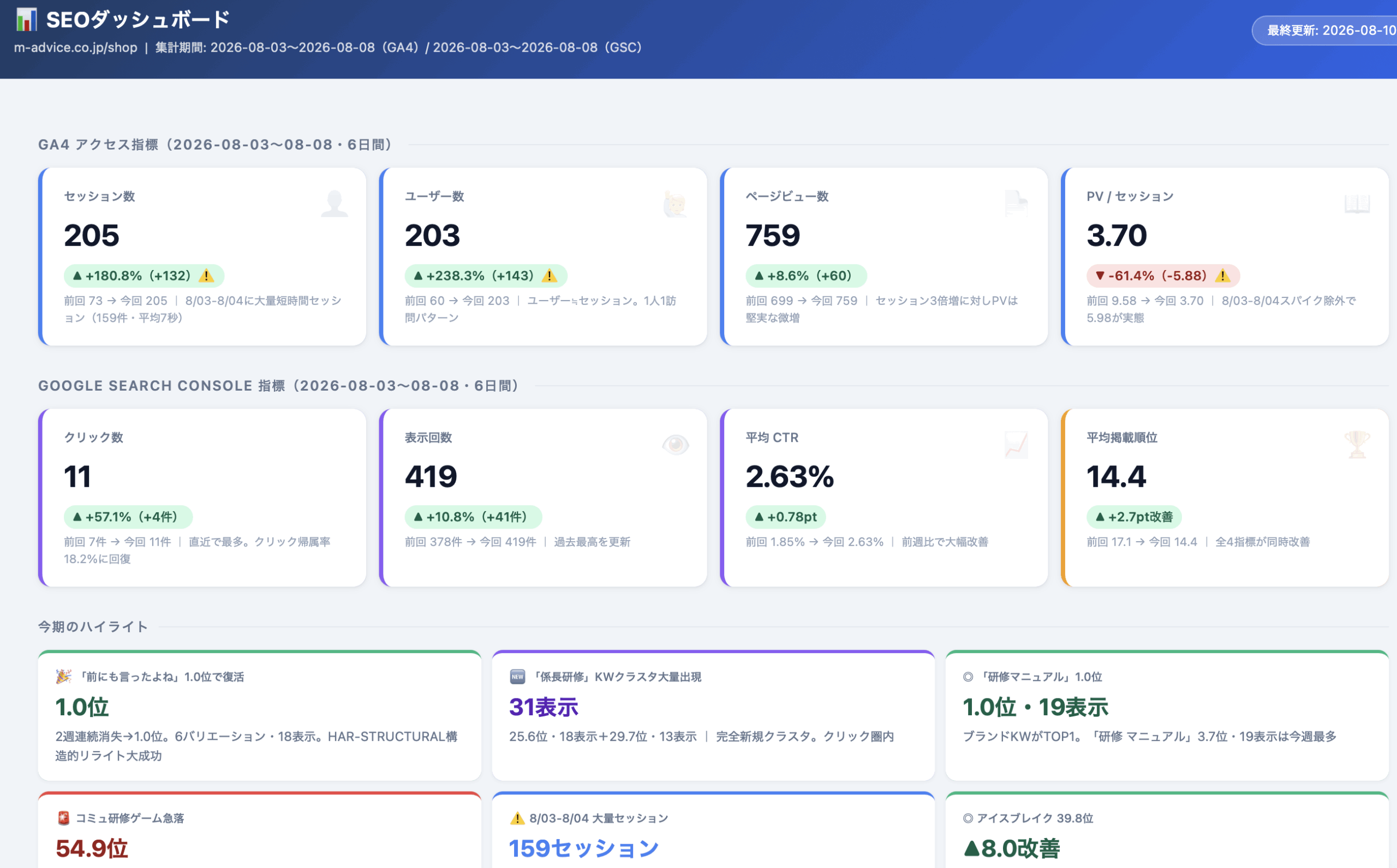Click the NEW icon in 係長研修 highlight
The height and width of the screenshot is (868, 1397).
coord(517,677)
